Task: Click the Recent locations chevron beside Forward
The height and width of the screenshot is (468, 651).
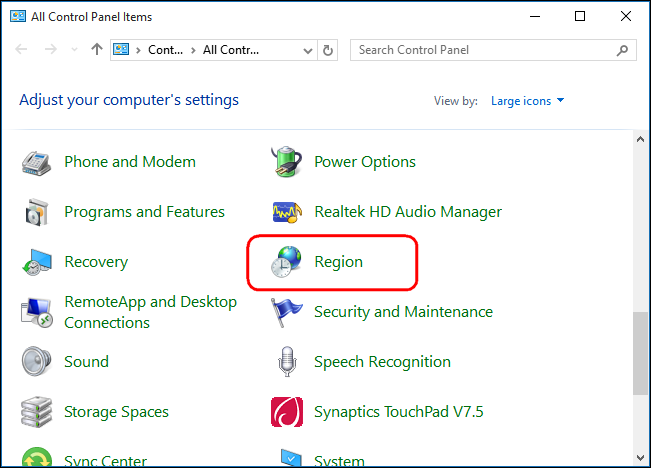Action: [74, 50]
